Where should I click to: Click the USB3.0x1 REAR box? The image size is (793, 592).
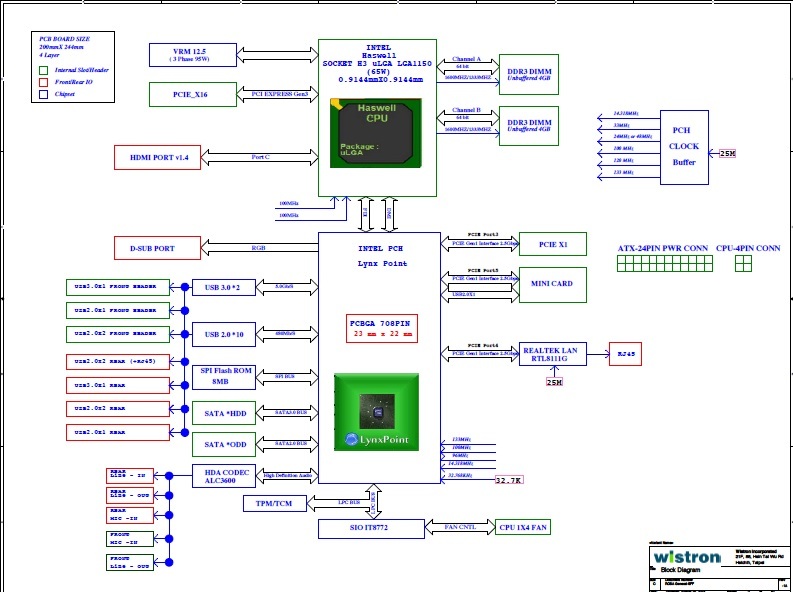(x=118, y=385)
